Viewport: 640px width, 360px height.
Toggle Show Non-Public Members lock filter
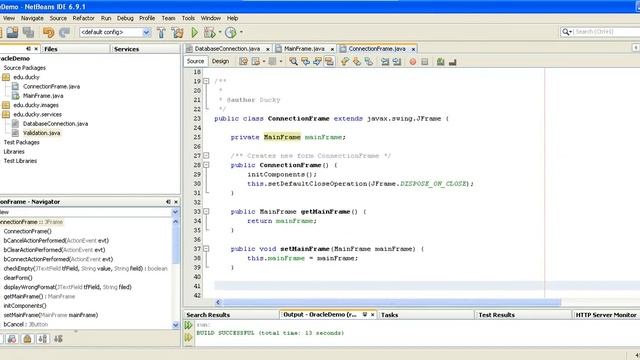(27, 339)
